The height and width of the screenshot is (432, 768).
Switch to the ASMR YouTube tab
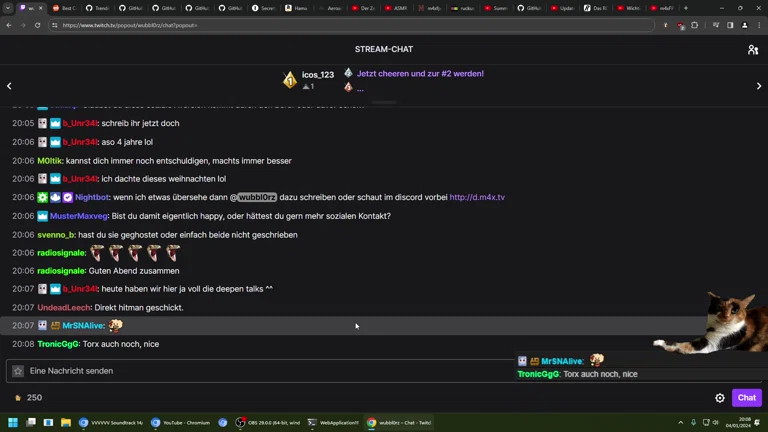click(397, 8)
